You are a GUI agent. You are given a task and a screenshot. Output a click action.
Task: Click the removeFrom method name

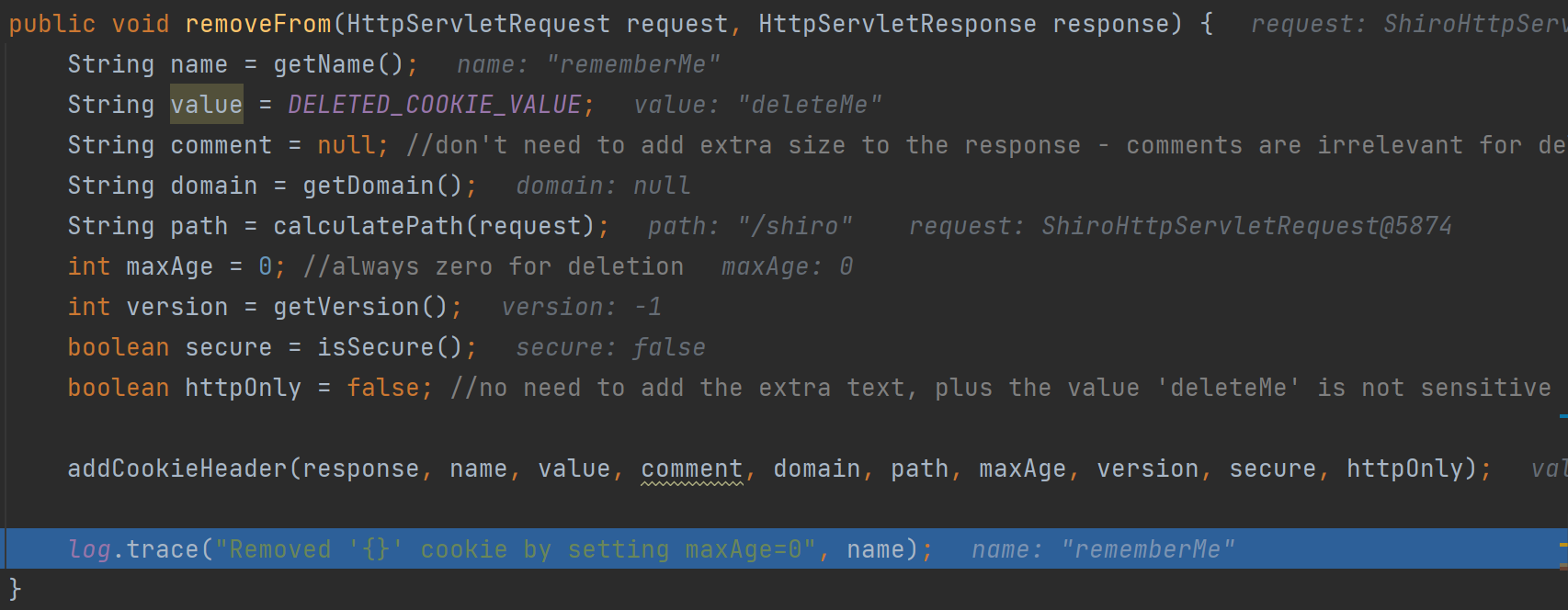[257, 24]
